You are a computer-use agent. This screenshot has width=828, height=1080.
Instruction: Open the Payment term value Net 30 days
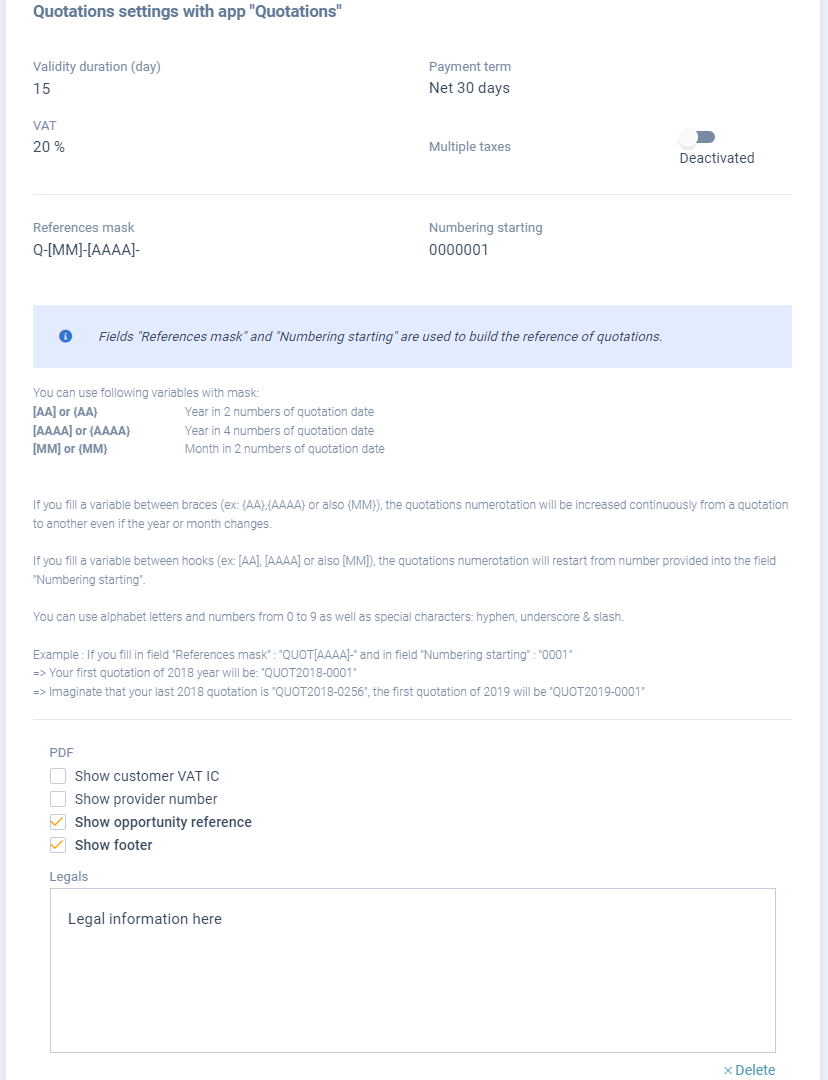[x=469, y=88]
